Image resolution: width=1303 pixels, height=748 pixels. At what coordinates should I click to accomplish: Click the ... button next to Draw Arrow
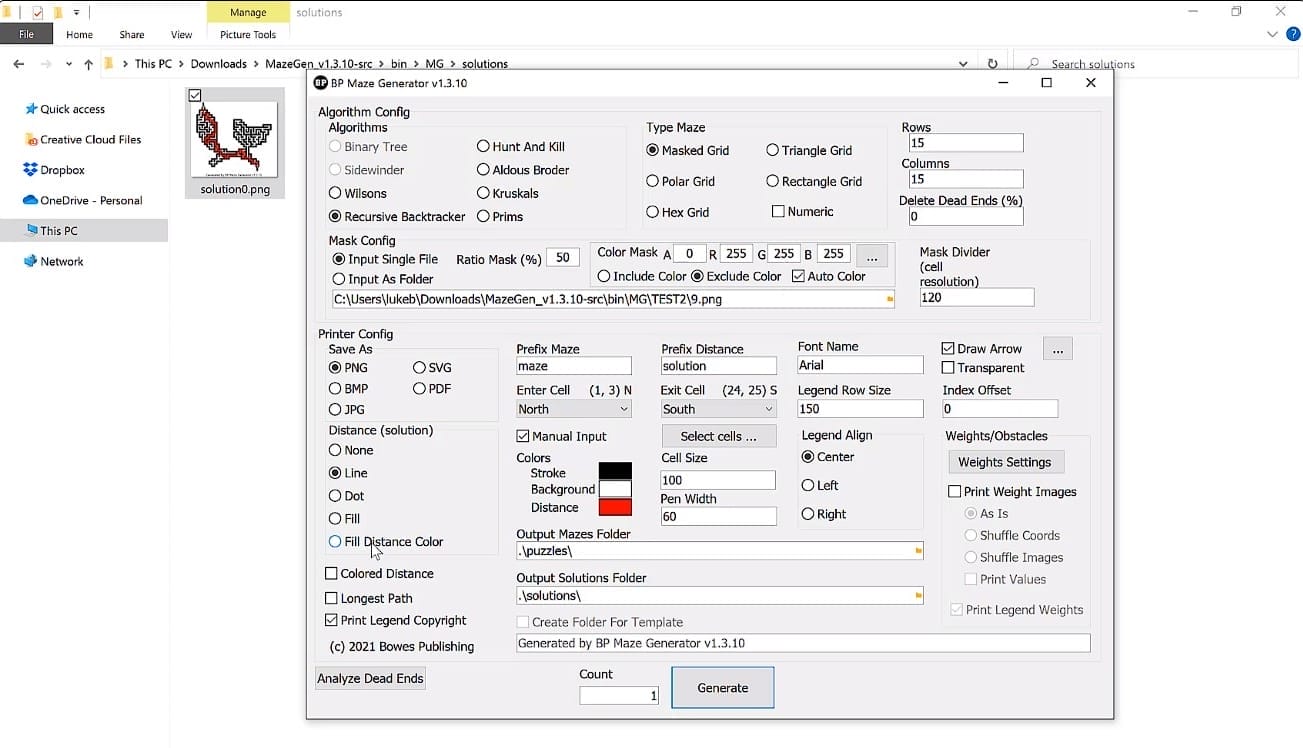(x=1057, y=349)
